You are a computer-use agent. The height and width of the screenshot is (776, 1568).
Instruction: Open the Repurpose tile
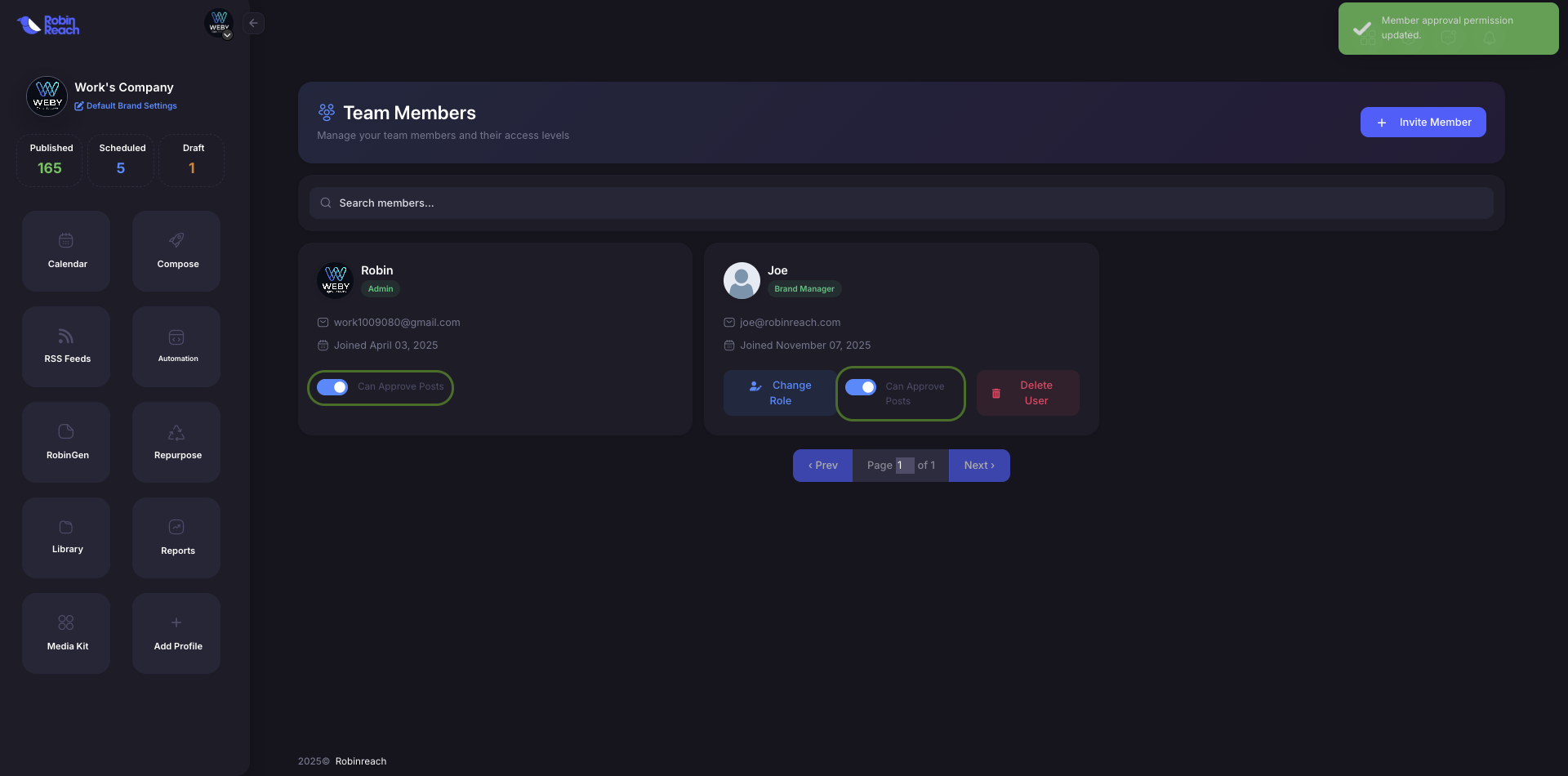176,442
